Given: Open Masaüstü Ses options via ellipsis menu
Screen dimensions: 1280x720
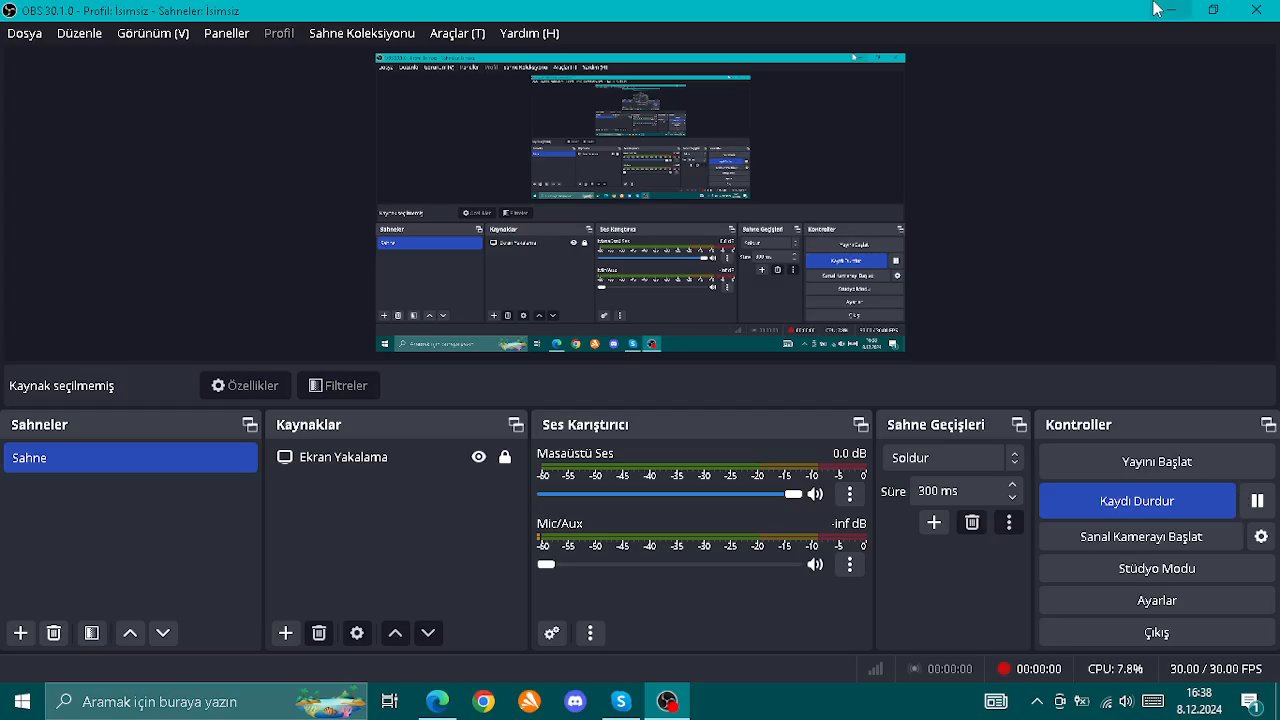Looking at the screenshot, I should [x=849, y=494].
